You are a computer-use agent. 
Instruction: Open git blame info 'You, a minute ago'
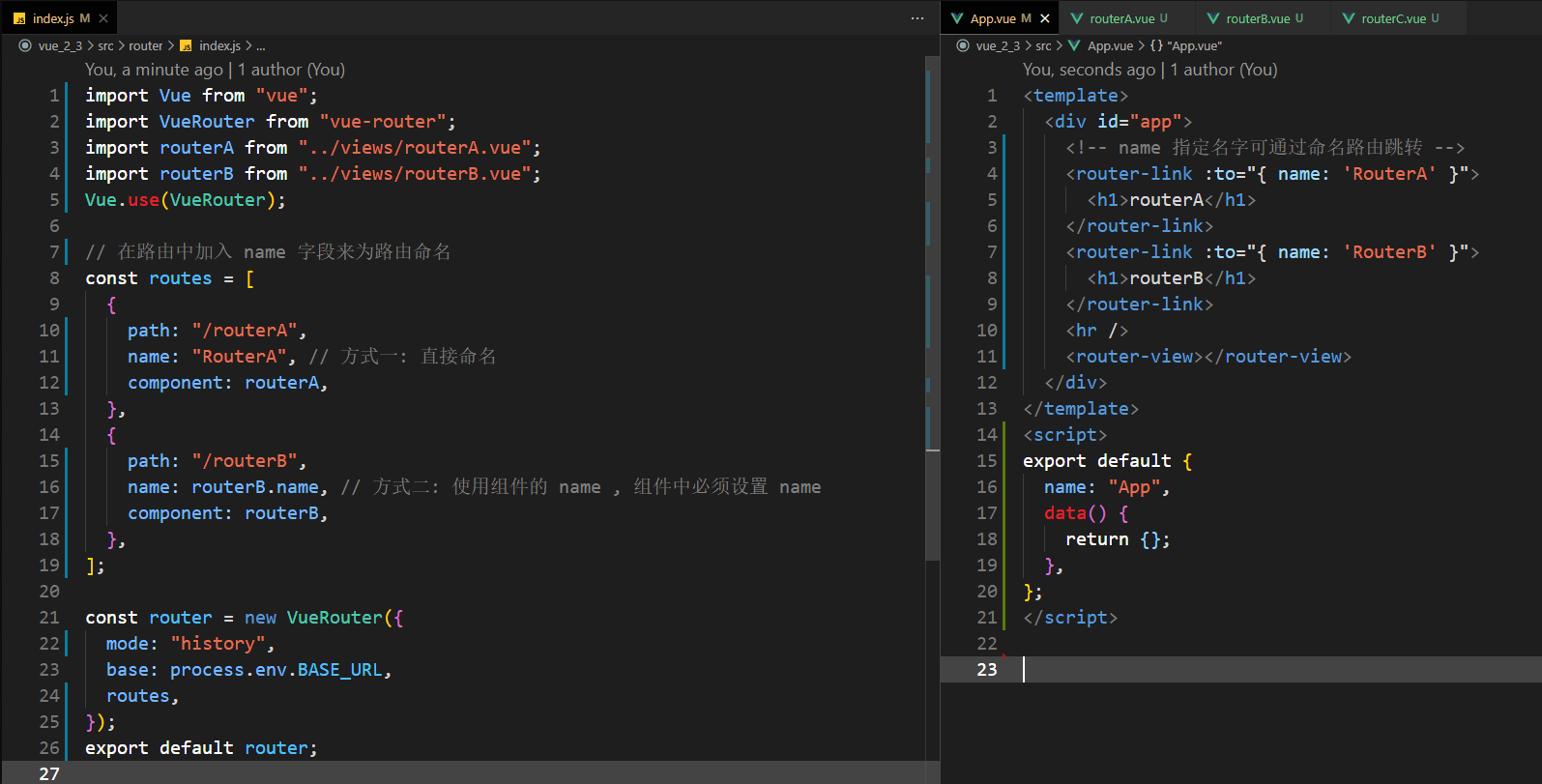(154, 70)
